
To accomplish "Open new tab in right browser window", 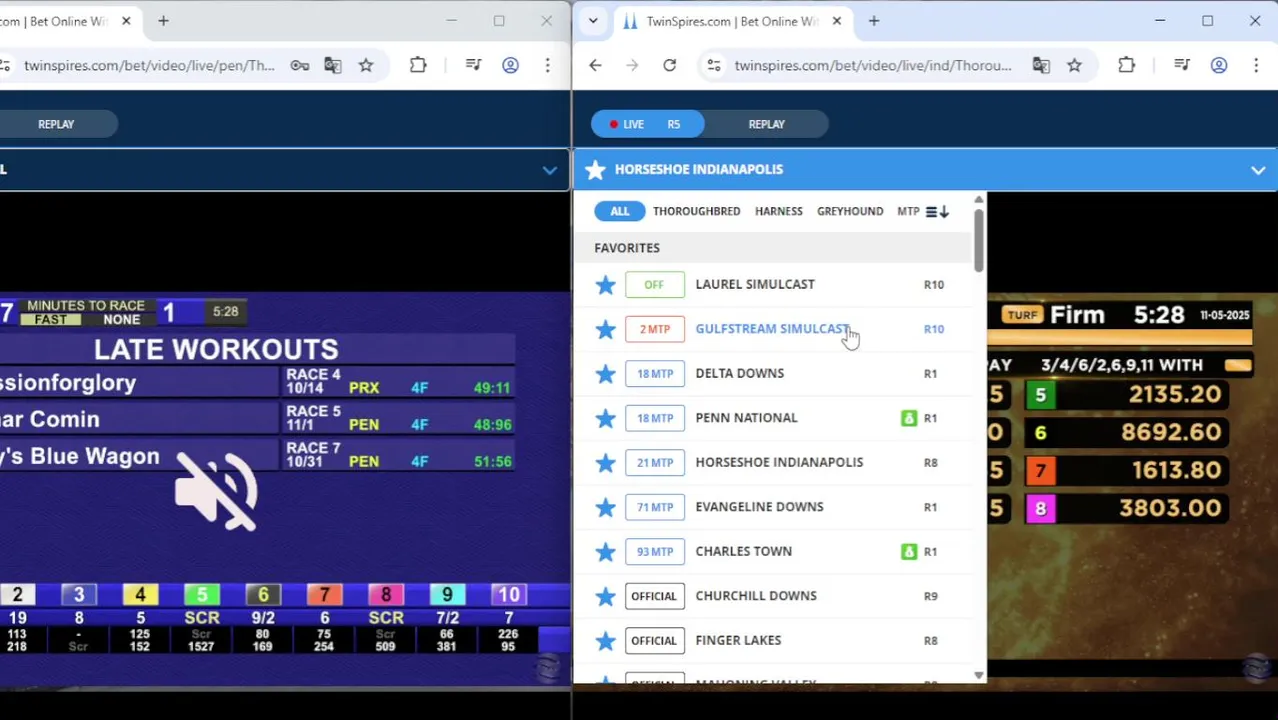I will pos(874,21).
